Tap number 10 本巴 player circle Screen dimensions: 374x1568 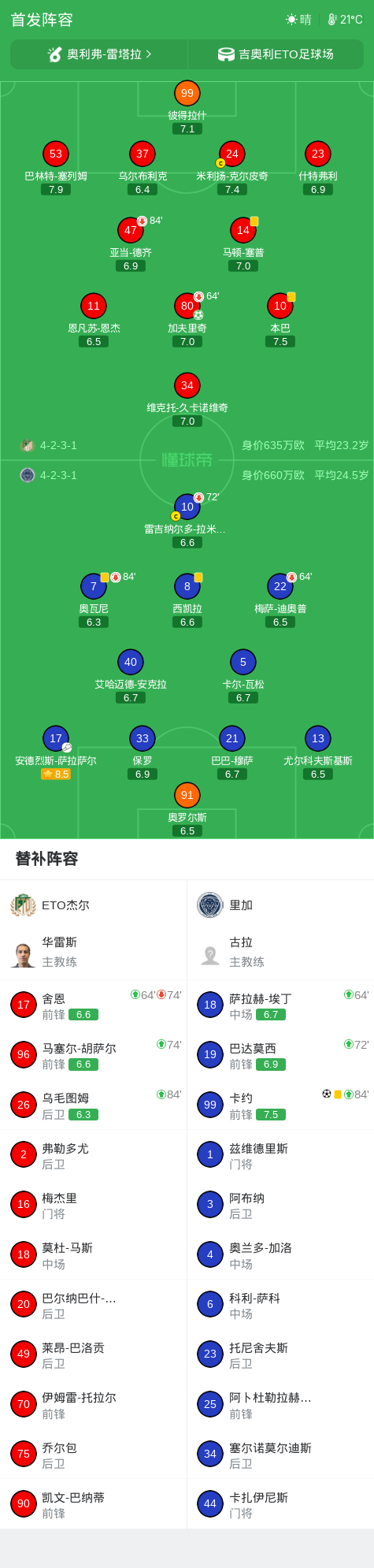point(280,306)
